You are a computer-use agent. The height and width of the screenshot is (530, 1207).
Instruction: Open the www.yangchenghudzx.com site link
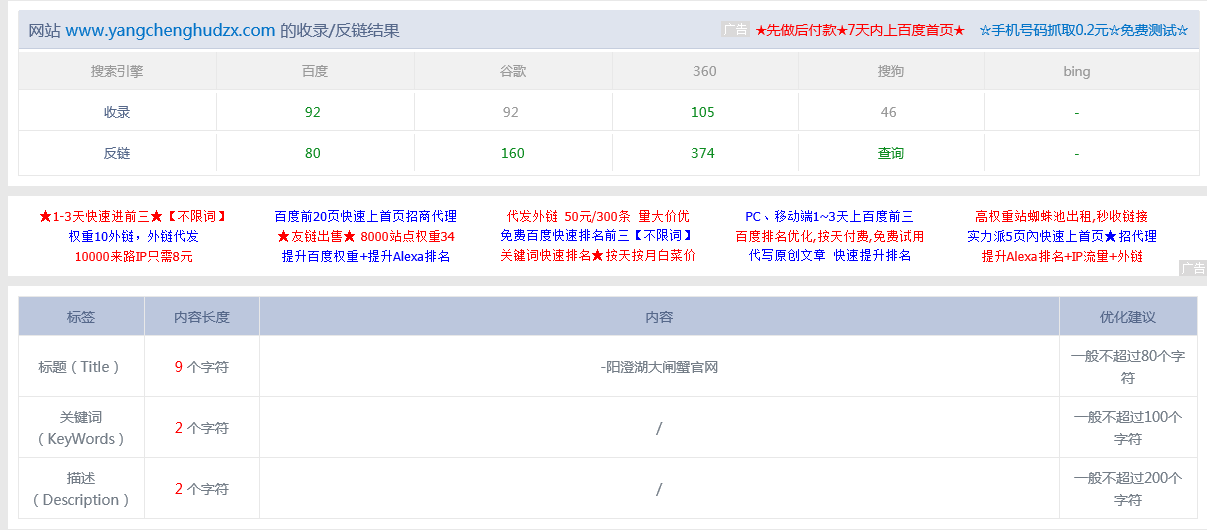(x=170, y=30)
